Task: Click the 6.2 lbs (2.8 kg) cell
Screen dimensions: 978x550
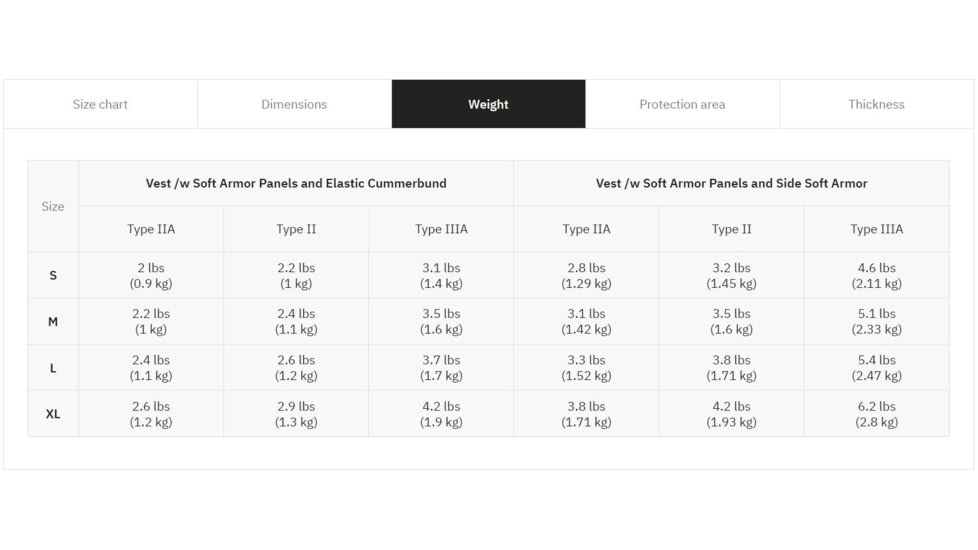Action: (x=876, y=414)
